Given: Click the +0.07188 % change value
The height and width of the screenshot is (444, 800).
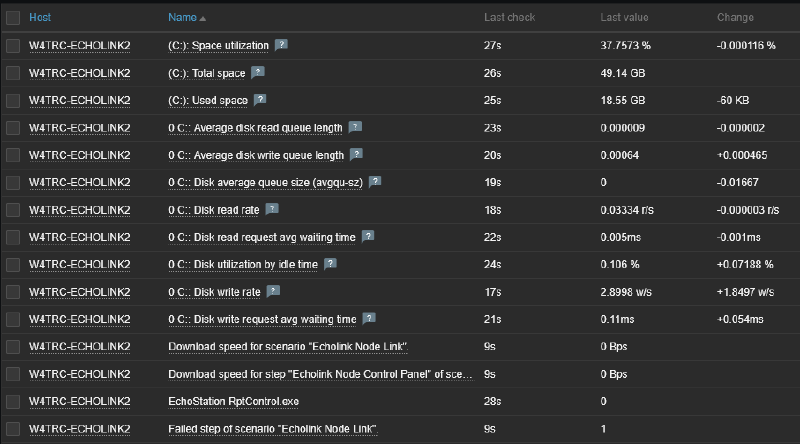Looking at the screenshot, I should pos(745,264).
